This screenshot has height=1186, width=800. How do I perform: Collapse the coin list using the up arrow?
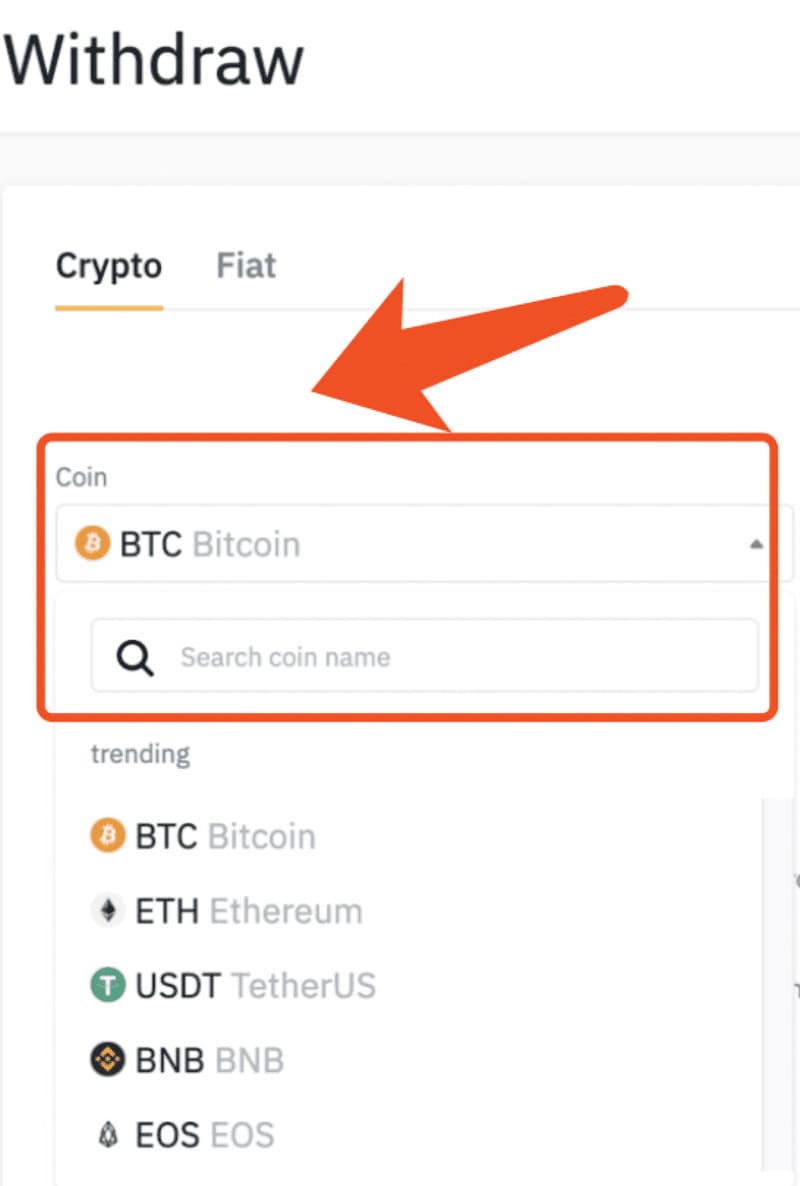tap(756, 543)
